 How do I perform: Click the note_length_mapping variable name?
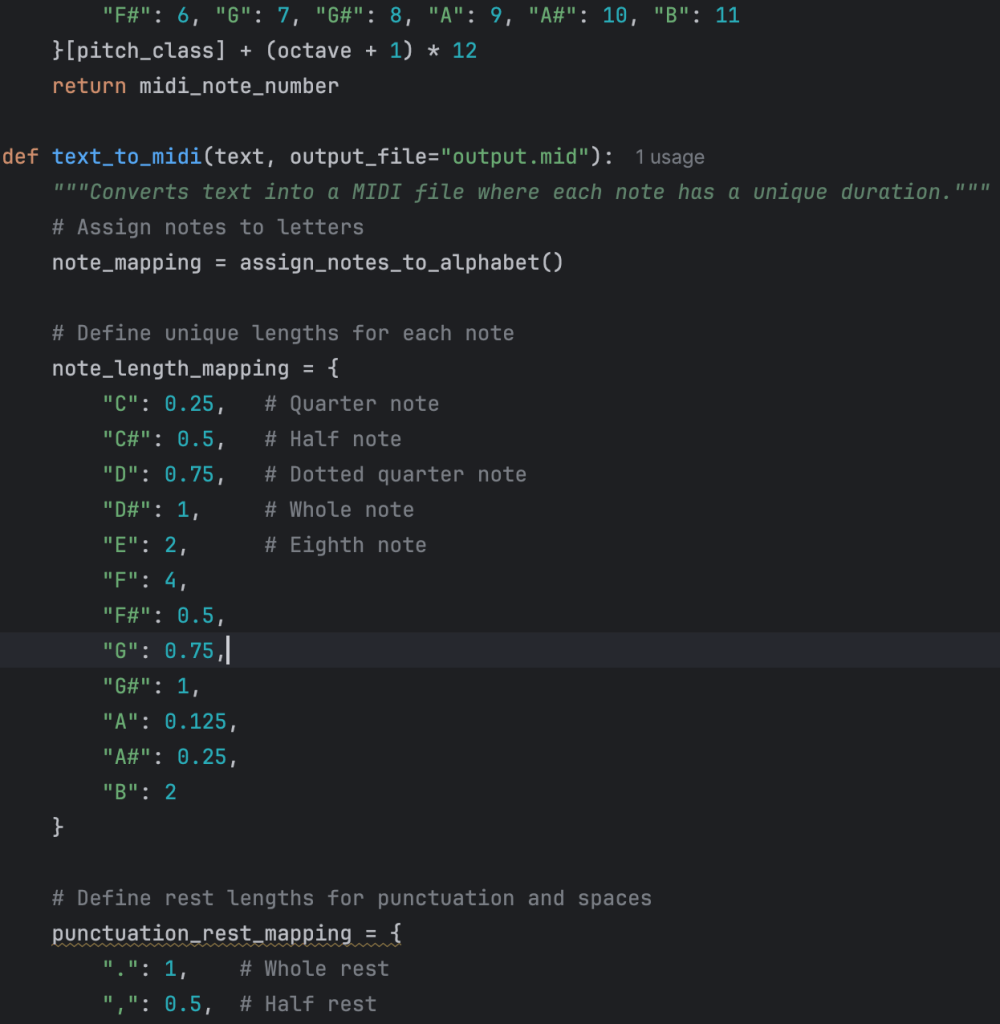point(170,369)
